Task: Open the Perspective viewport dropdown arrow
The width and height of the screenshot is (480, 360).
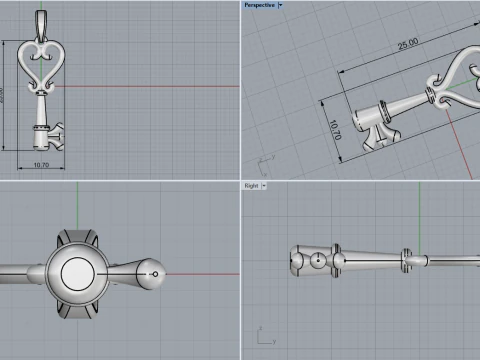Action: click(x=280, y=5)
